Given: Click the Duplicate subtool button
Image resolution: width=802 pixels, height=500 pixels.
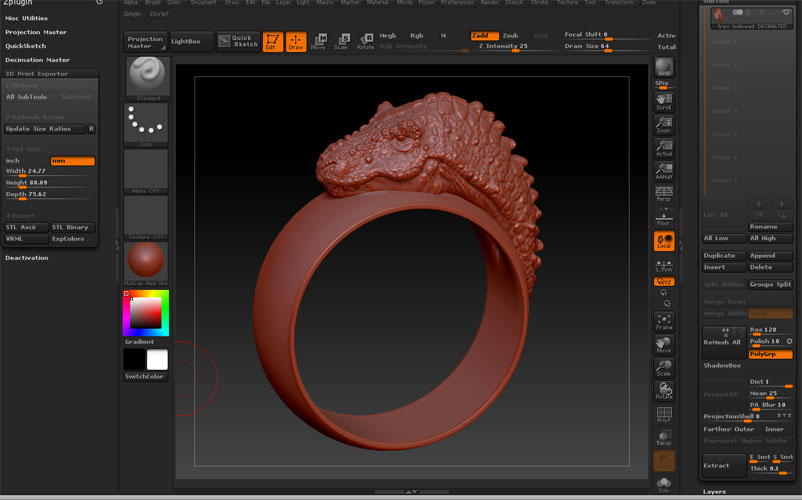Looking at the screenshot, I should tap(724, 255).
